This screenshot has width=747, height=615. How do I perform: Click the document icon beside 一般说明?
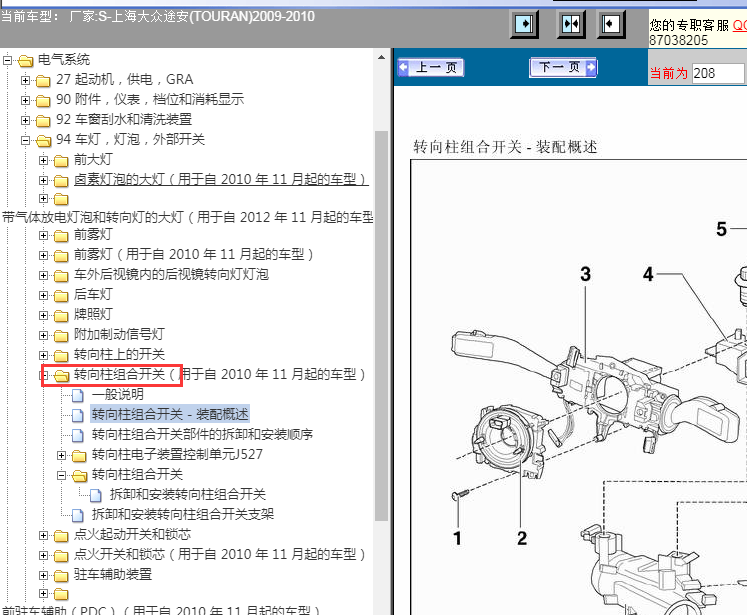[x=79, y=395]
